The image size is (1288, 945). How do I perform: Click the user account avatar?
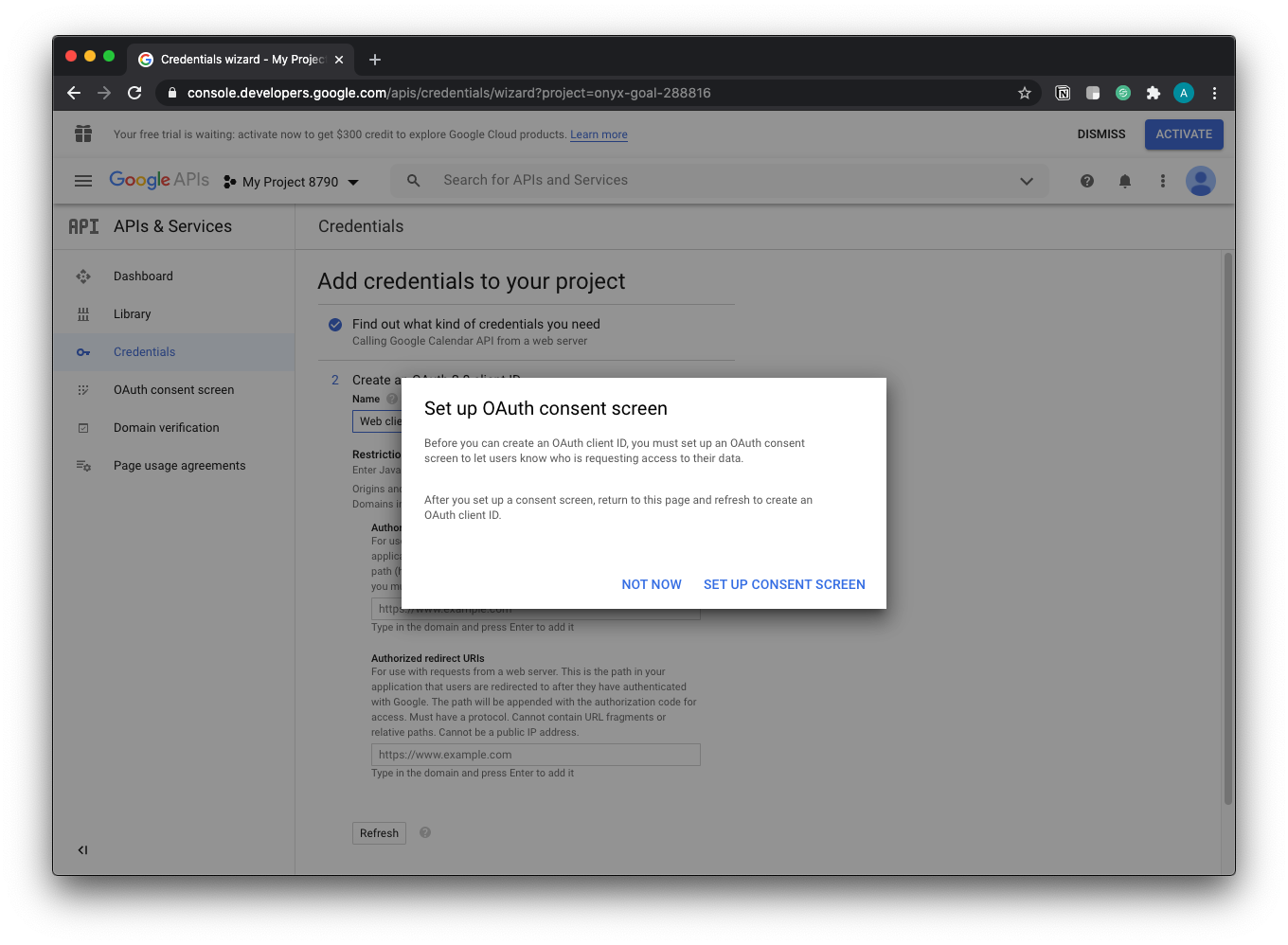pos(1200,181)
